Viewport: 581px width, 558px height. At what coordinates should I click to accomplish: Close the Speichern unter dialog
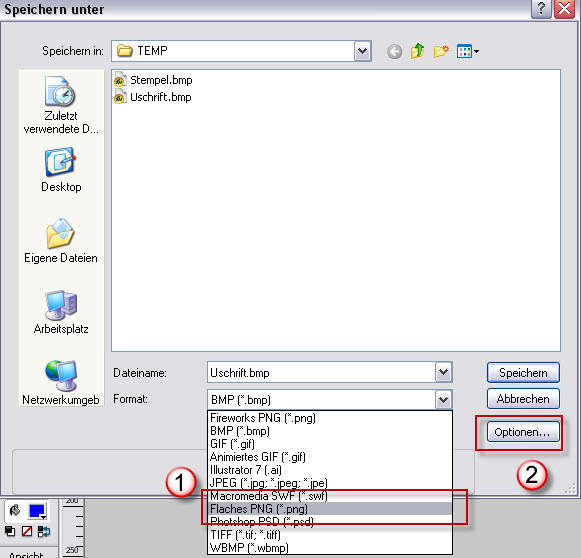564,9
